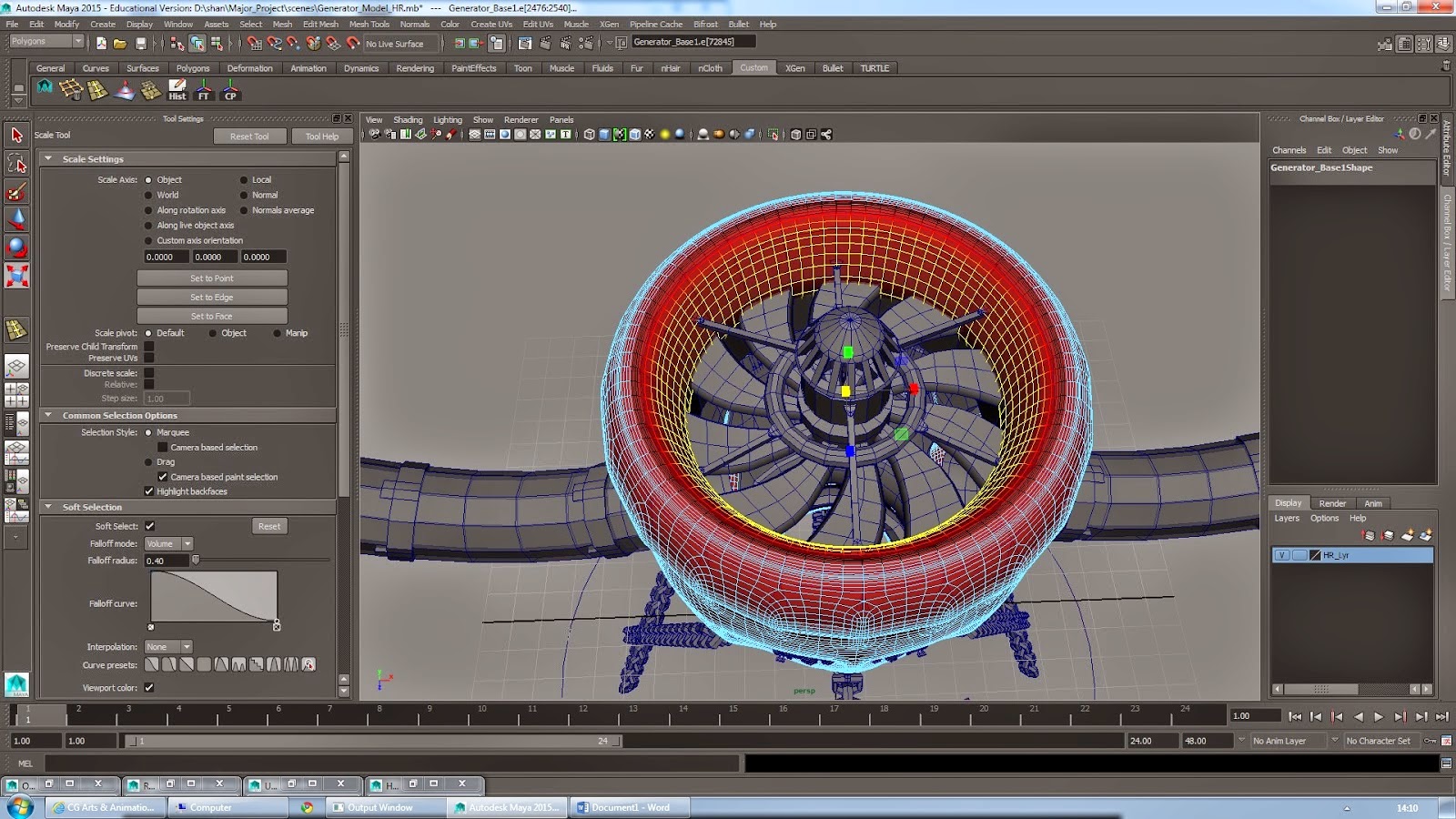
Task: Select the Move tool cone icon
Action: pyautogui.click(x=16, y=219)
